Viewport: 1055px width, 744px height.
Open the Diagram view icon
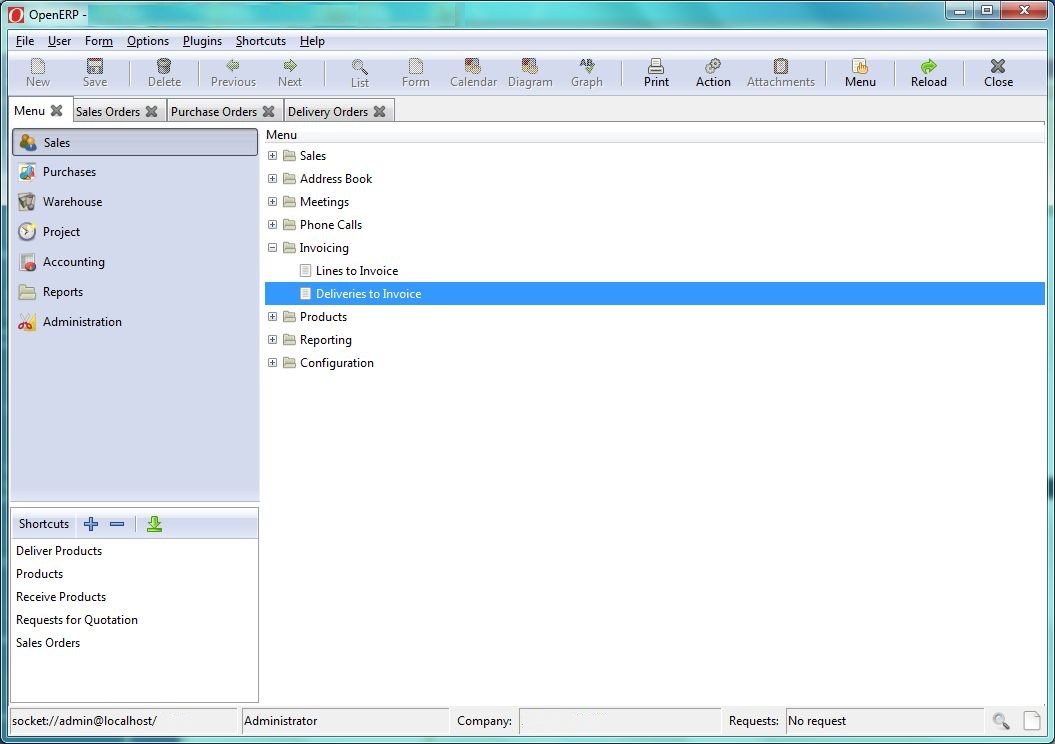(530, 66)
